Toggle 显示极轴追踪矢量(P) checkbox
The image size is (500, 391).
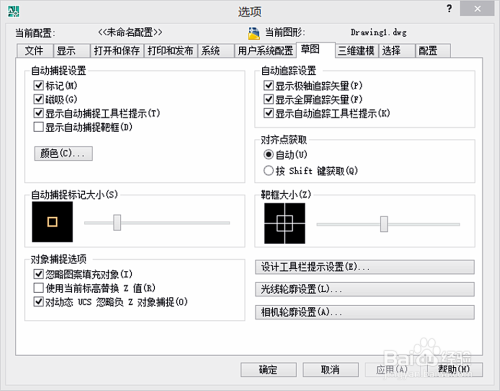268,86
